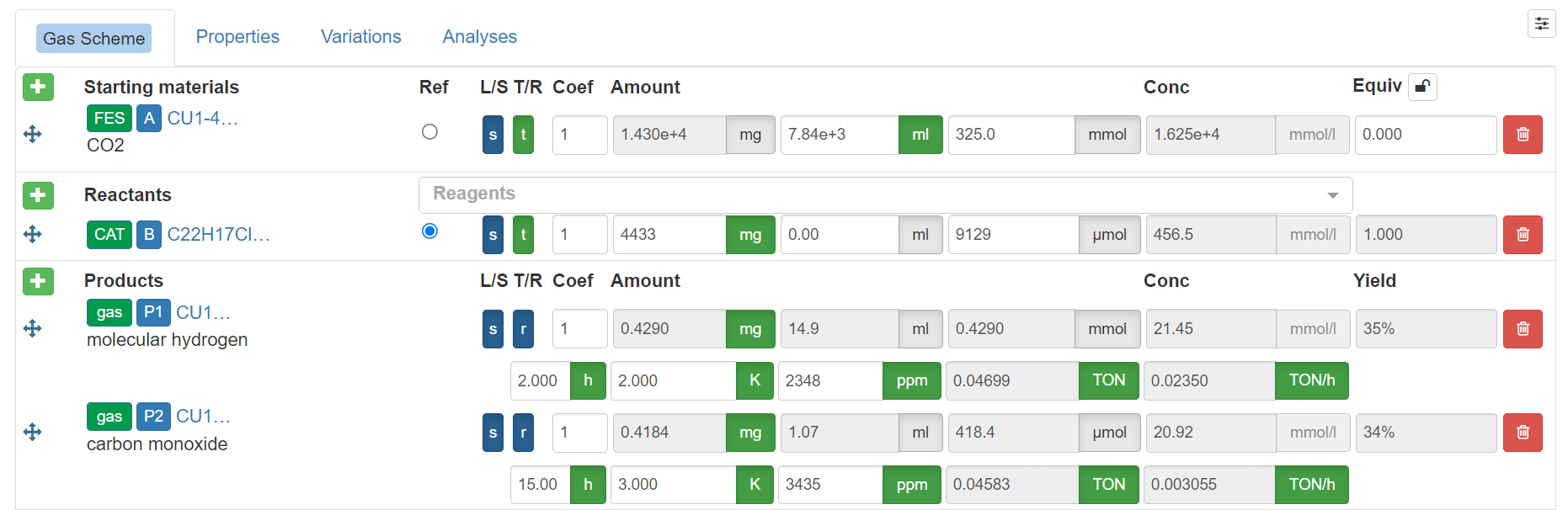Select the CAT reactant reference radio
Image resolution: width=1568 pixels, height=510 pixels.
429,231
